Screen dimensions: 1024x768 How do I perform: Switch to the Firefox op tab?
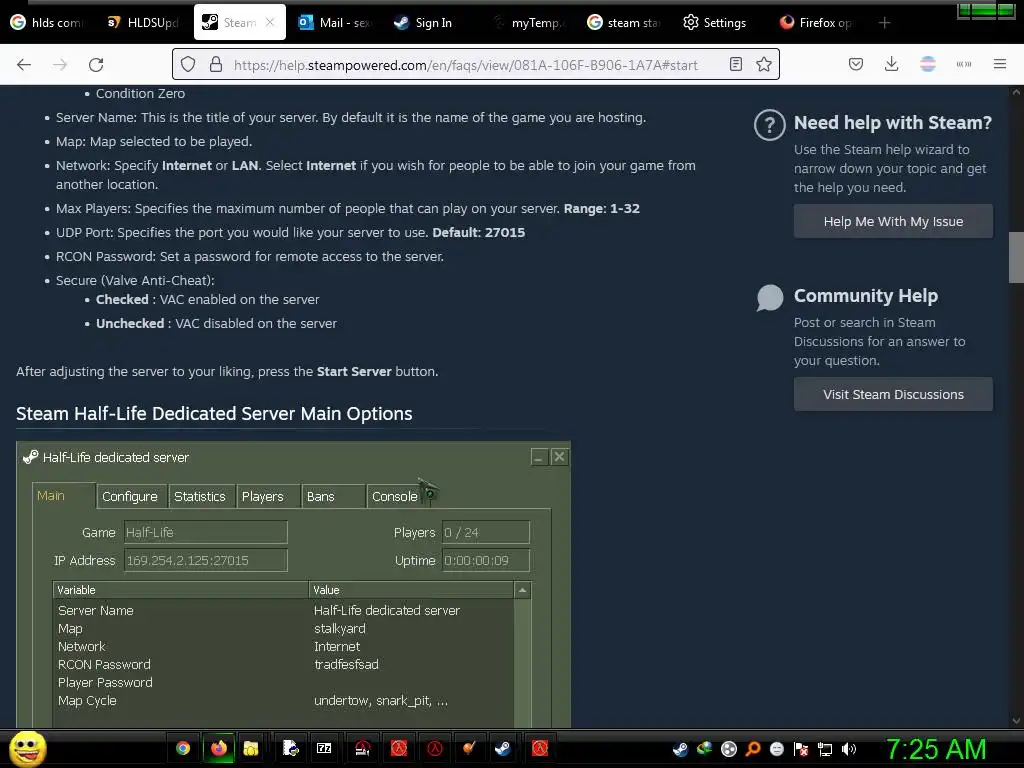click(816, 22)
